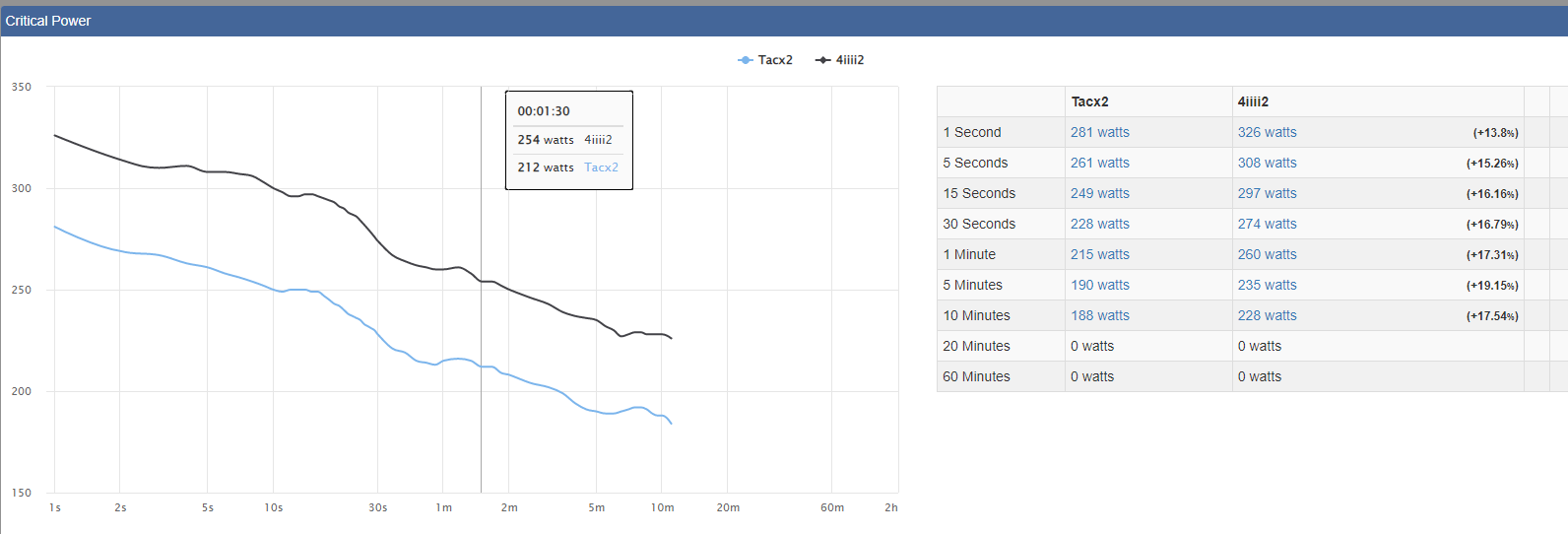Click the 261 watts 5 Seconds link
This screenshot has height=534, width=1568.
(1099, 163)
